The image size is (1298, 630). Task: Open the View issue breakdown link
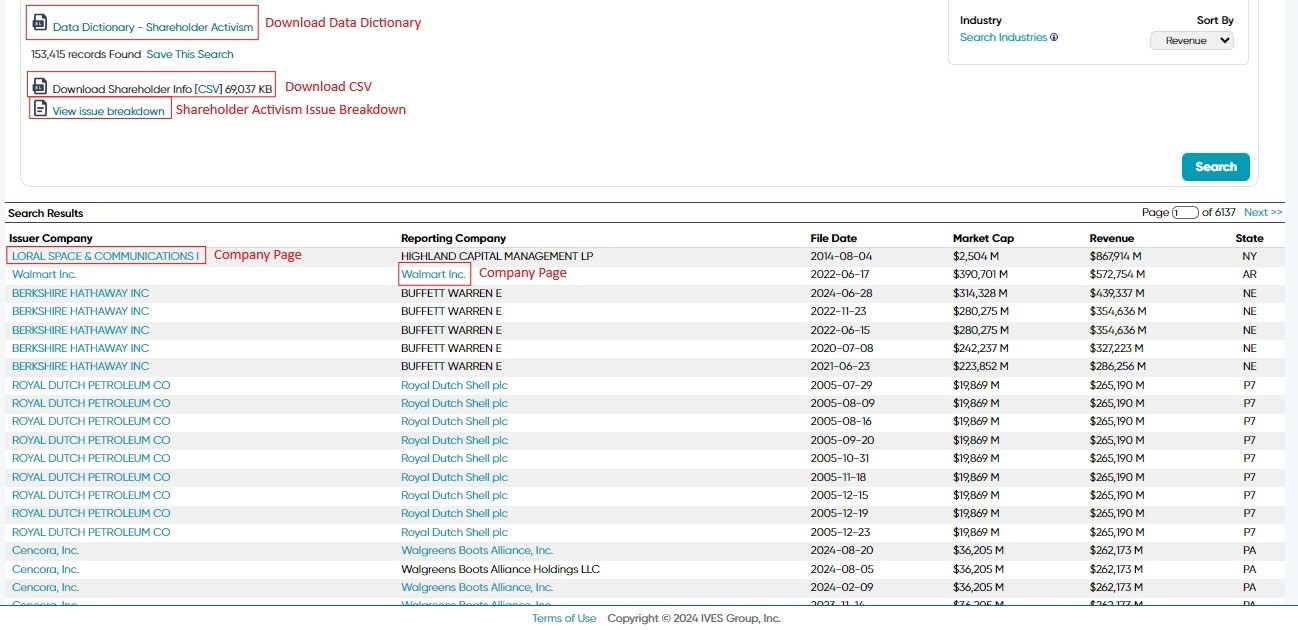tap(109, 111)
